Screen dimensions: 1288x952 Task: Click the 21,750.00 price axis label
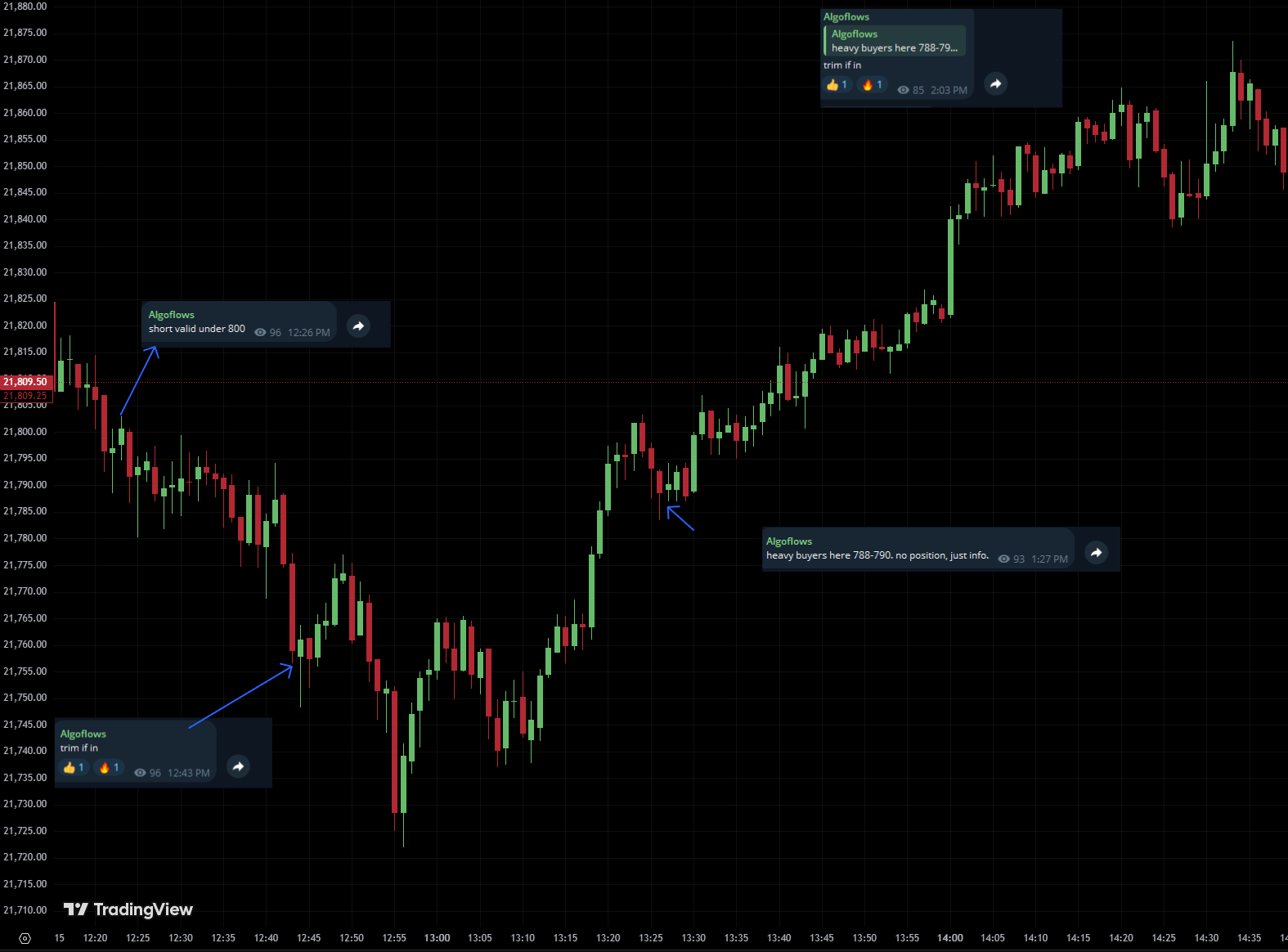[x=25, y=698]
